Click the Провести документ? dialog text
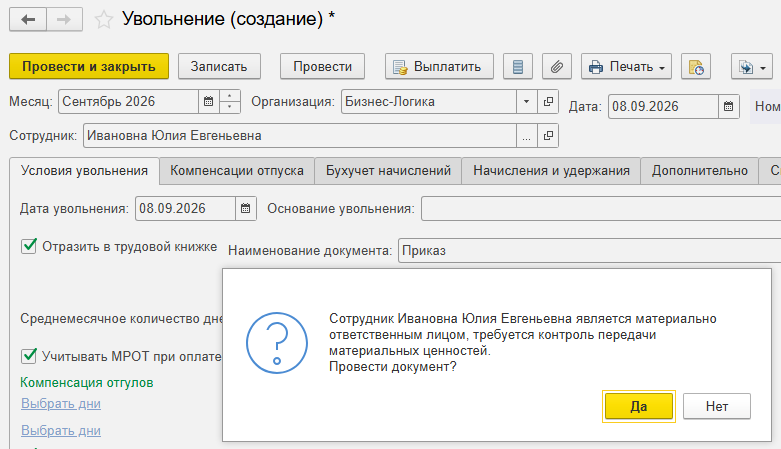Screen dimensions: 781x449 point(392,367)
